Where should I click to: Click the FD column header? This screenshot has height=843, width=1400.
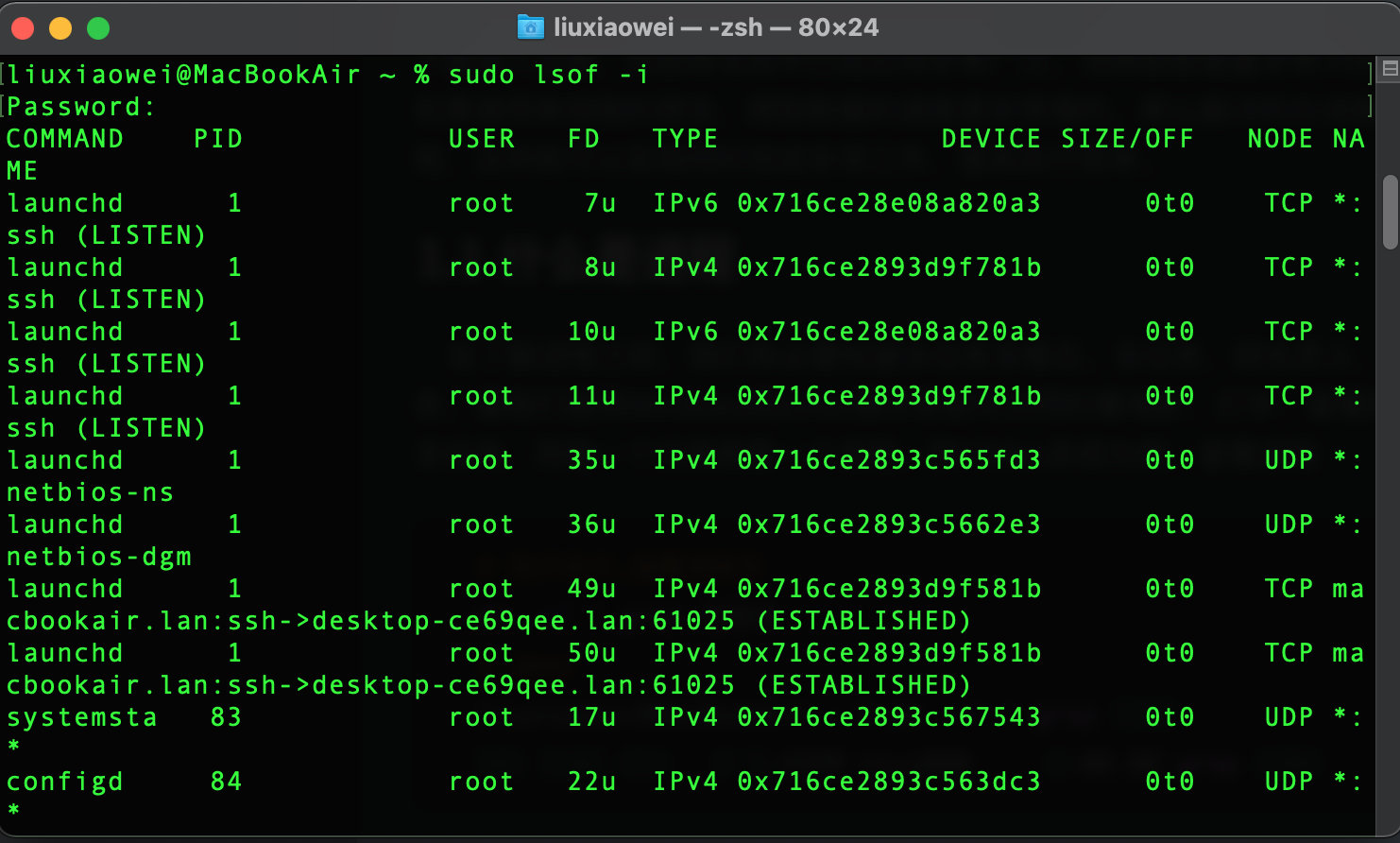point(584,139)
